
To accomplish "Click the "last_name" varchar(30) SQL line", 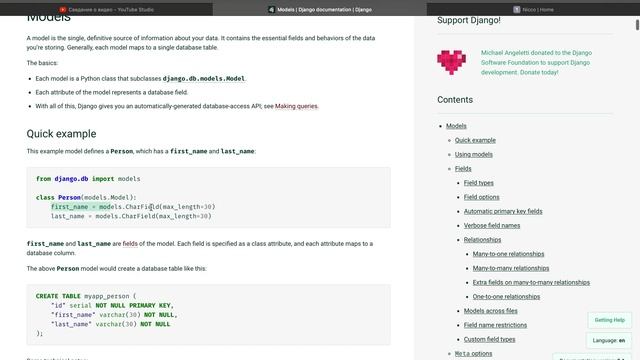I will (x=110, y=324).
